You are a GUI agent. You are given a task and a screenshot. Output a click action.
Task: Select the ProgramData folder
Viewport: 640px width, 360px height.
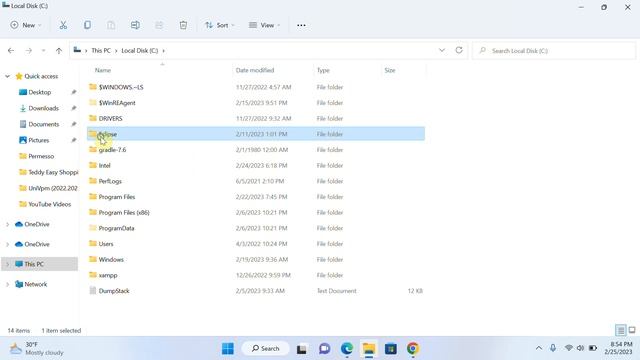tap(116, 228)
